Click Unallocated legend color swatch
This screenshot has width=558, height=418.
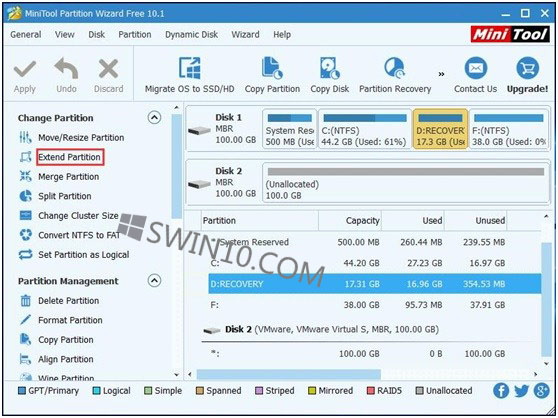point(420,391)
